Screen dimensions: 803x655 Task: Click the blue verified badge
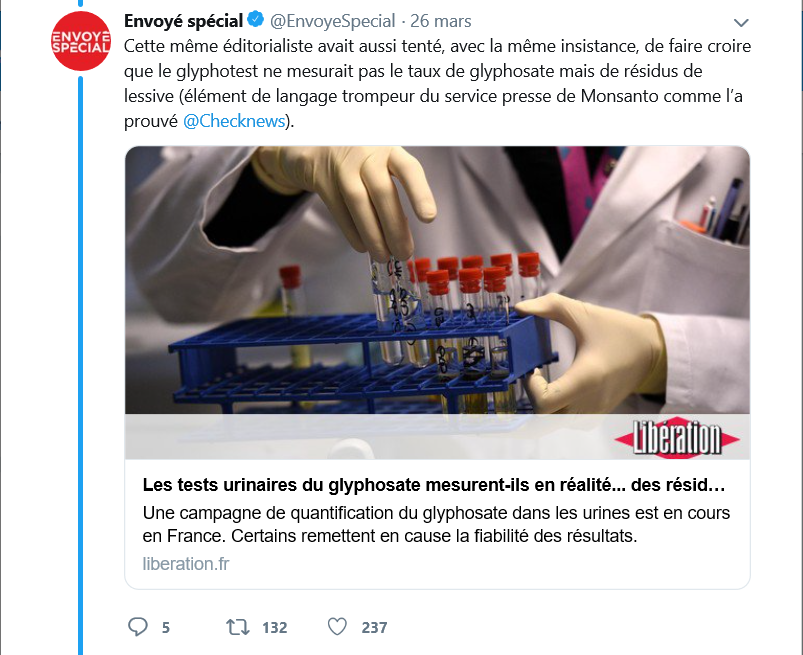pos(255,20)
